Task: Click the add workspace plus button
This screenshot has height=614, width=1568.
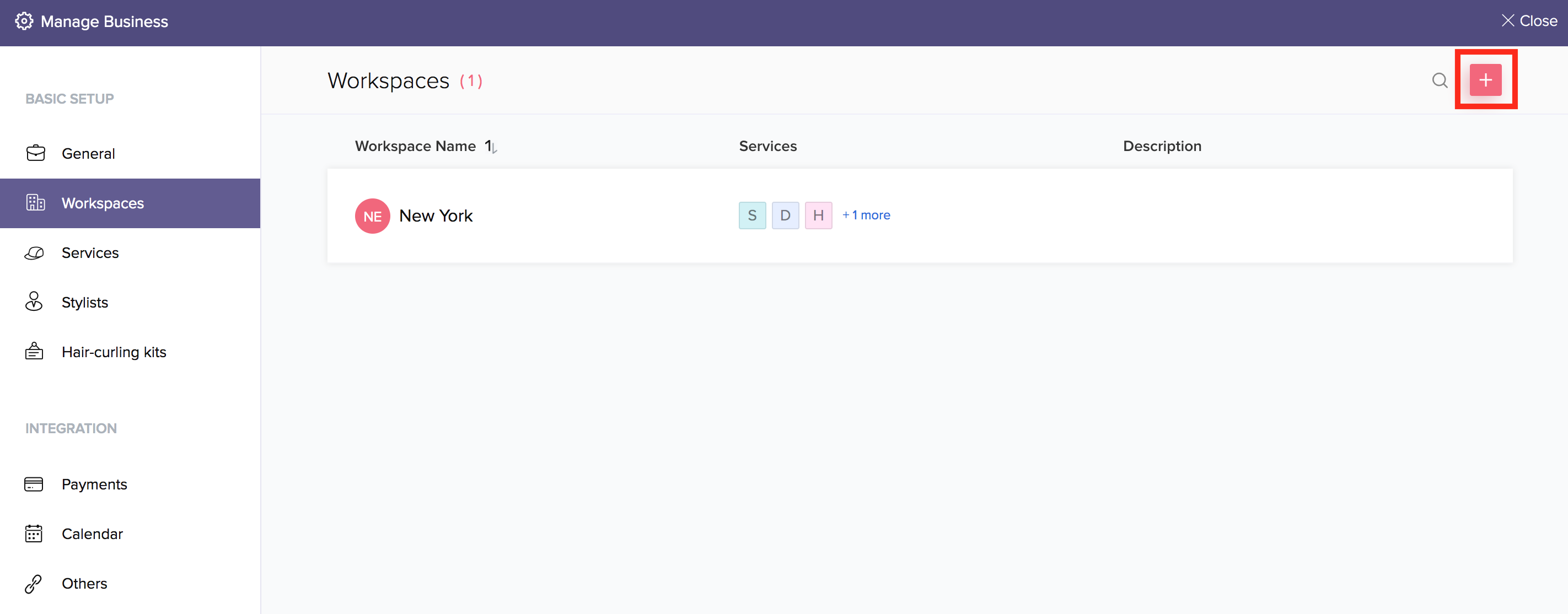Action: point(1485,80)
